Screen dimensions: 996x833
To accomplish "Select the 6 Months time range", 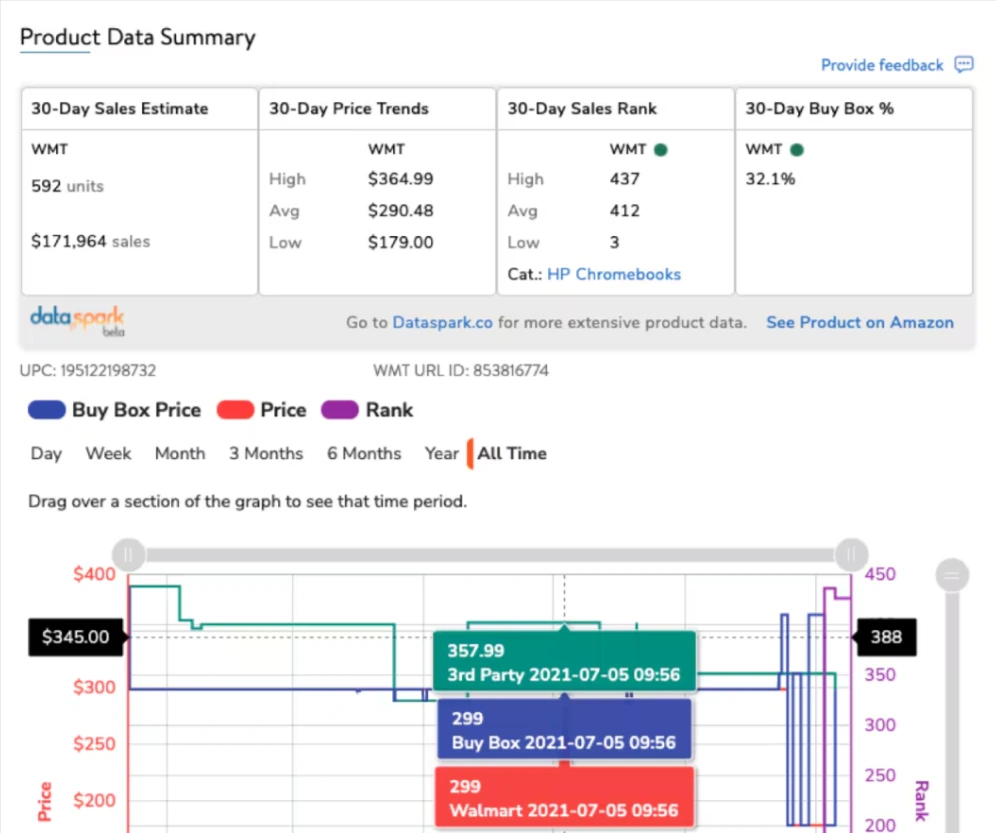I will click(364, 454).
